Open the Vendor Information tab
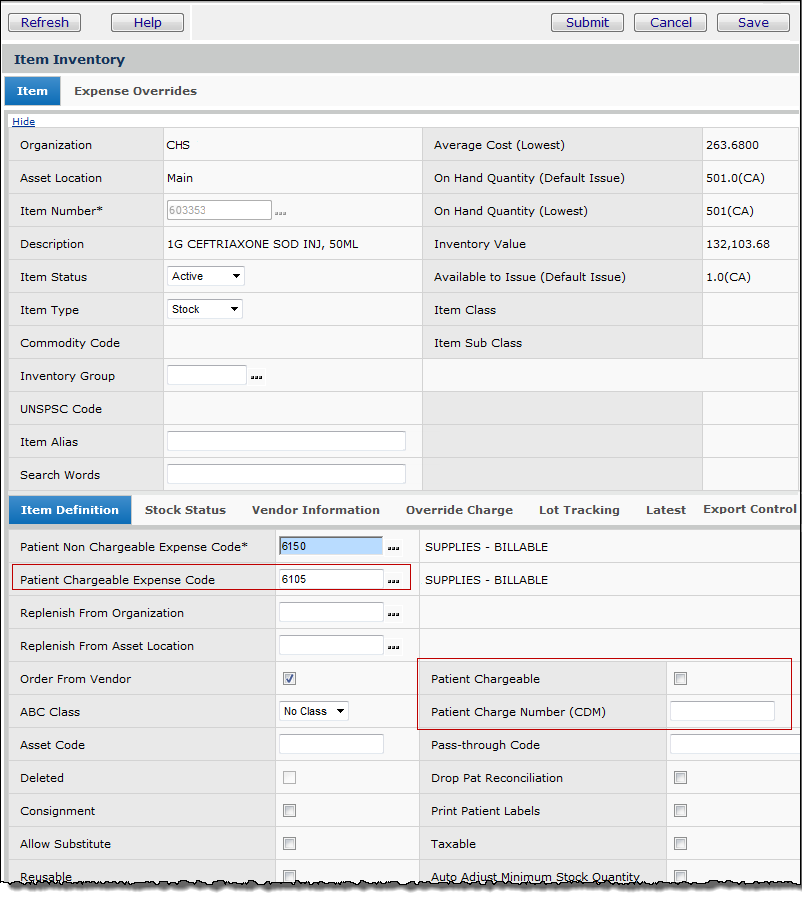Viewport: 802px width, 901px height. pos(315,510)
